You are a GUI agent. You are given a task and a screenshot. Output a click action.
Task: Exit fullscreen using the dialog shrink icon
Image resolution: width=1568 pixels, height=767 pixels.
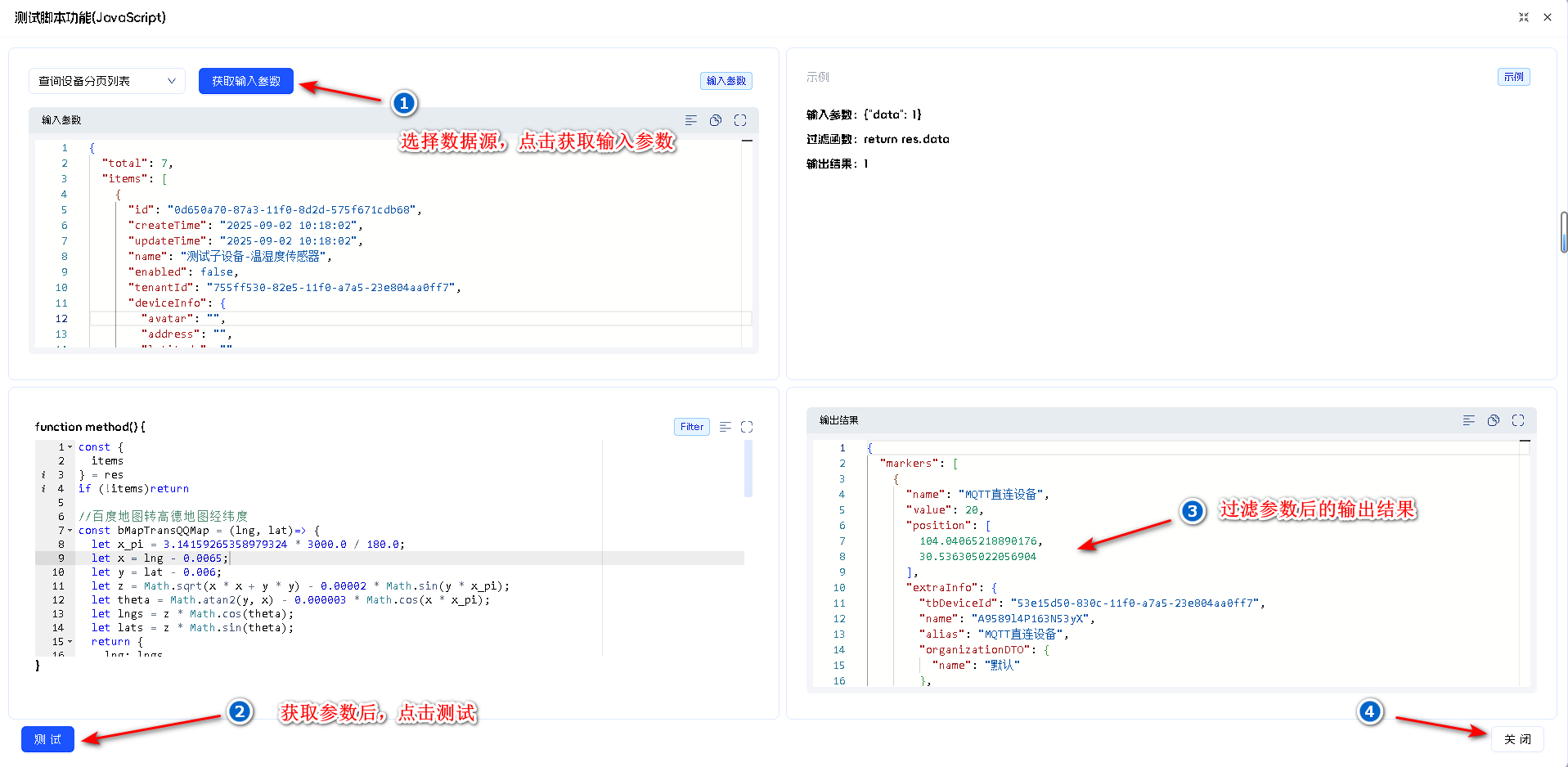point(1524,17)
